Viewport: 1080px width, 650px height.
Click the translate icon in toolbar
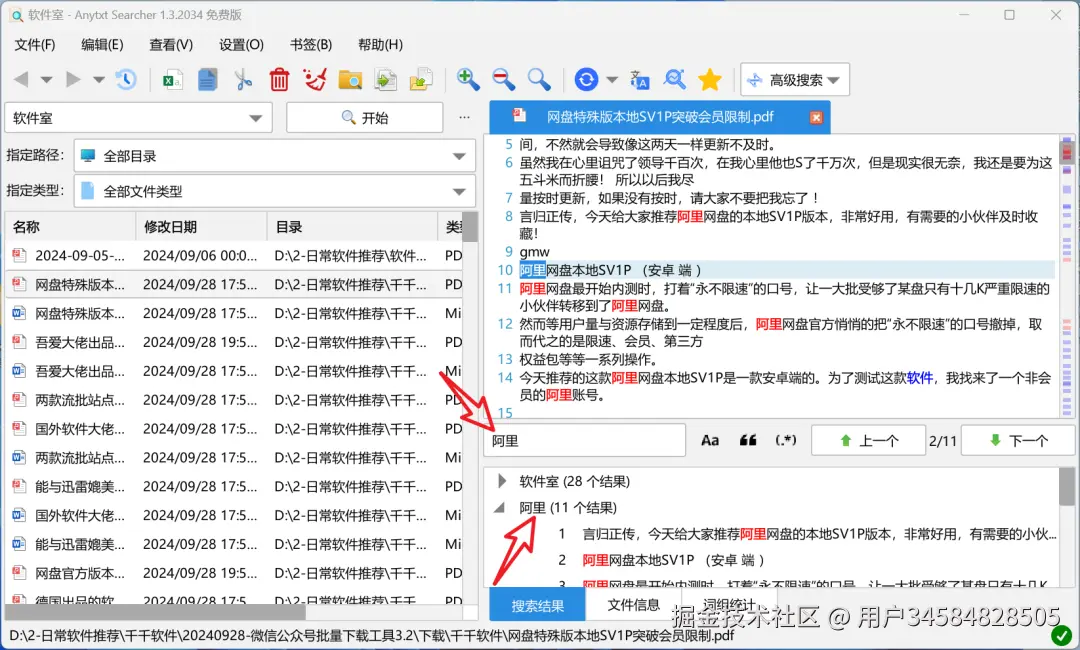click(x=639, y=80)
